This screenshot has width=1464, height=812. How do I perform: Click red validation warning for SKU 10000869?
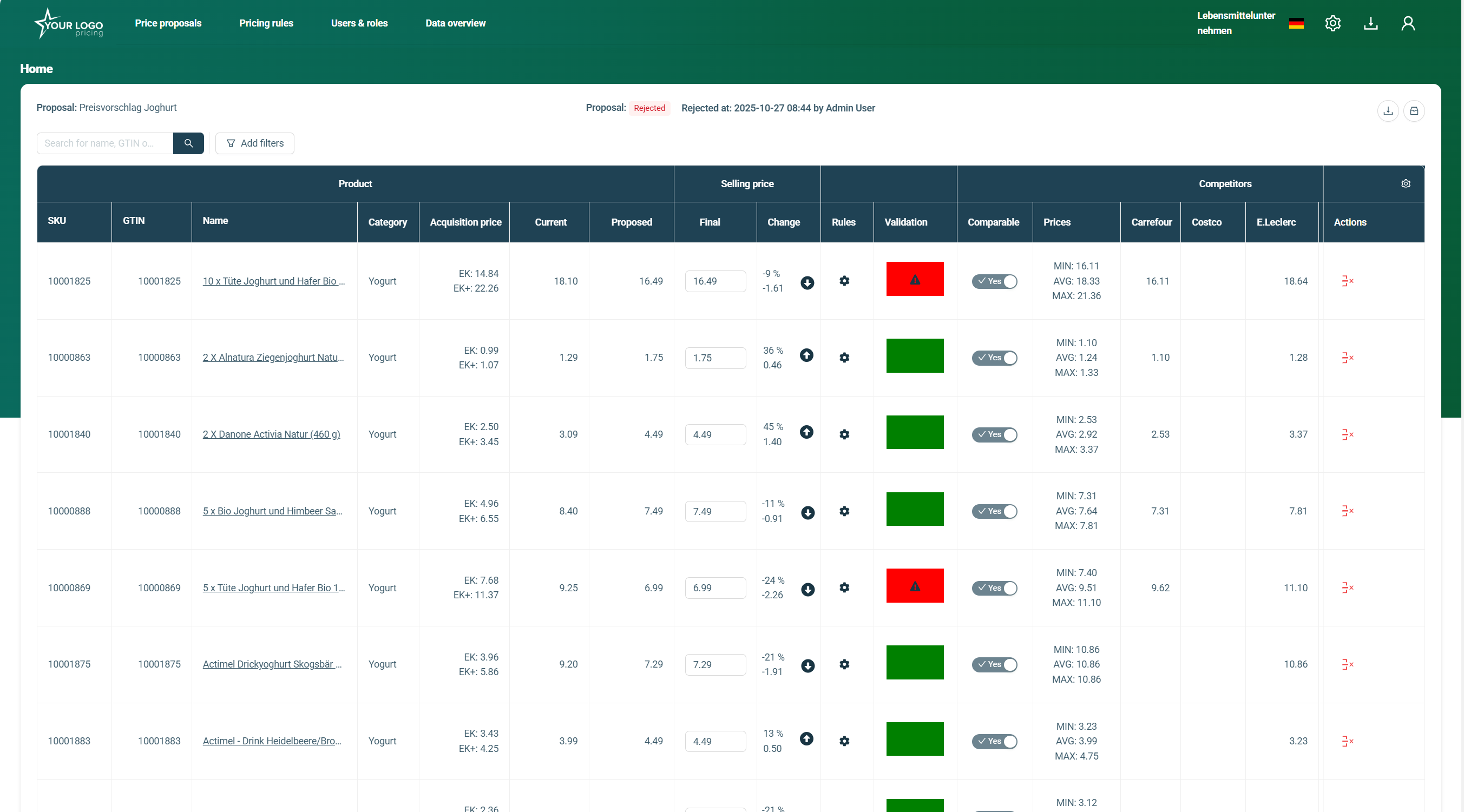pos(915,586)
